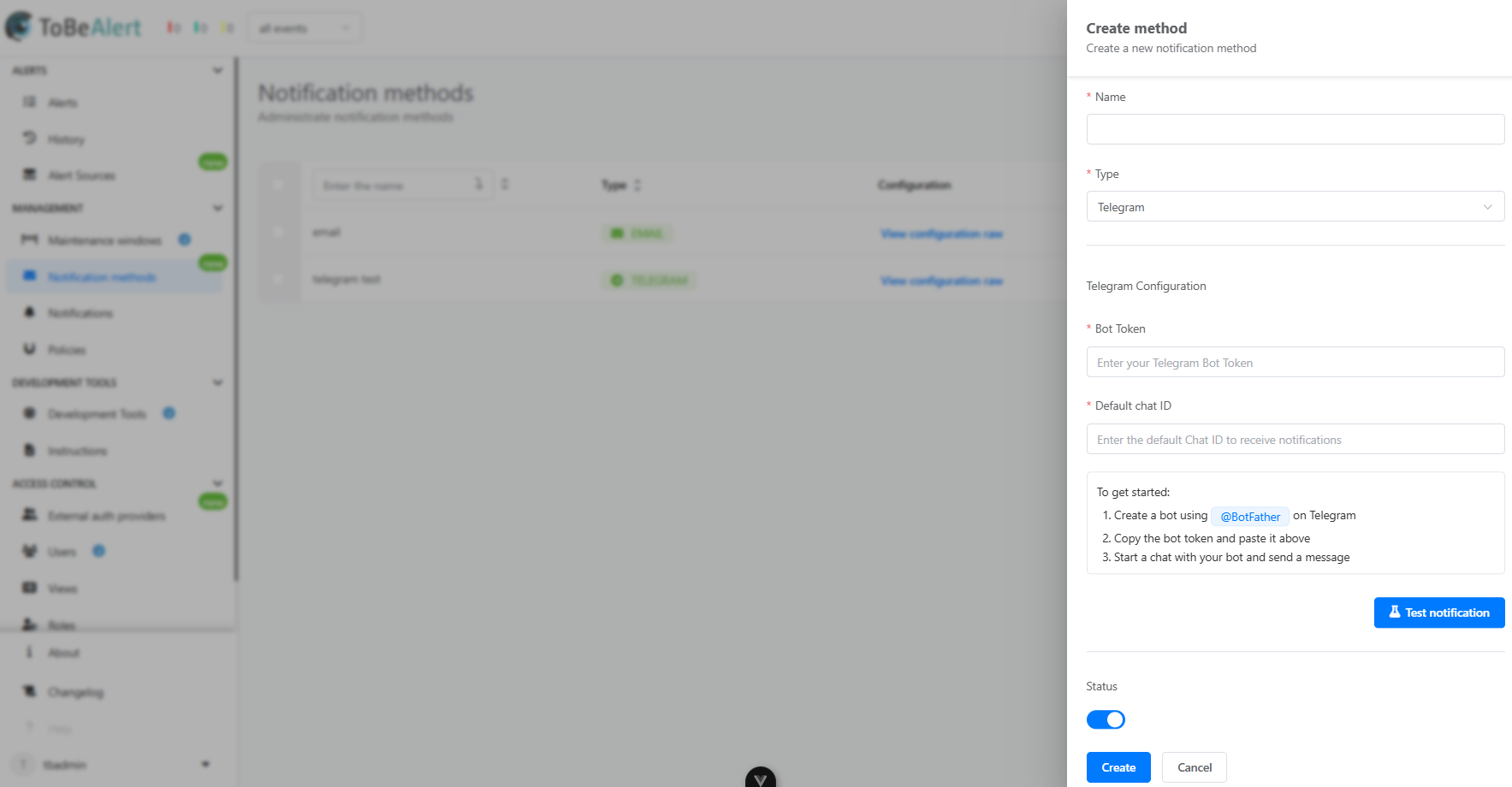Click the Cancel button

click(x=1194, y=767)
